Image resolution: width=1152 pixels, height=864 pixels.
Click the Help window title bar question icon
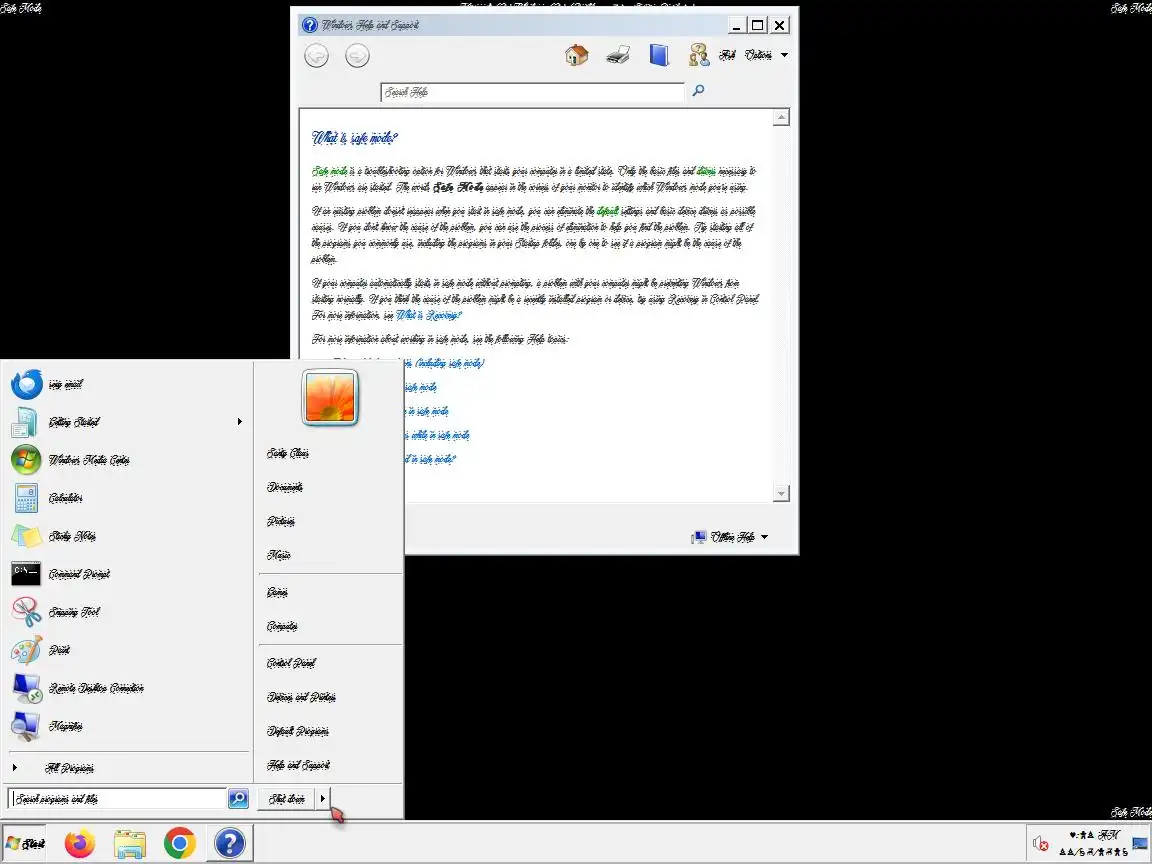click(x=310, y=25)
